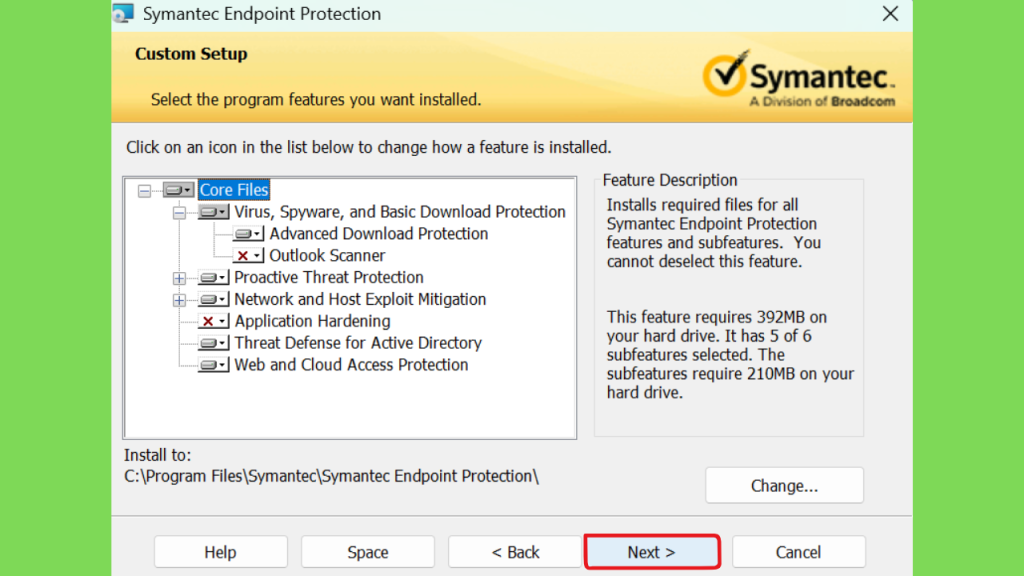Open the Threat Defense for Active Directory drive icon

214,343
